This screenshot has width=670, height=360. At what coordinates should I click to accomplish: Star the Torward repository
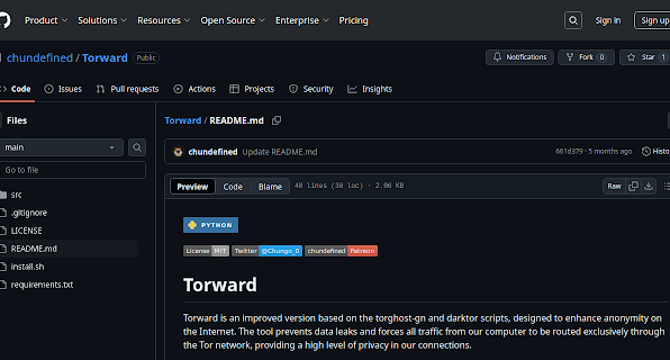click(645, 57)
